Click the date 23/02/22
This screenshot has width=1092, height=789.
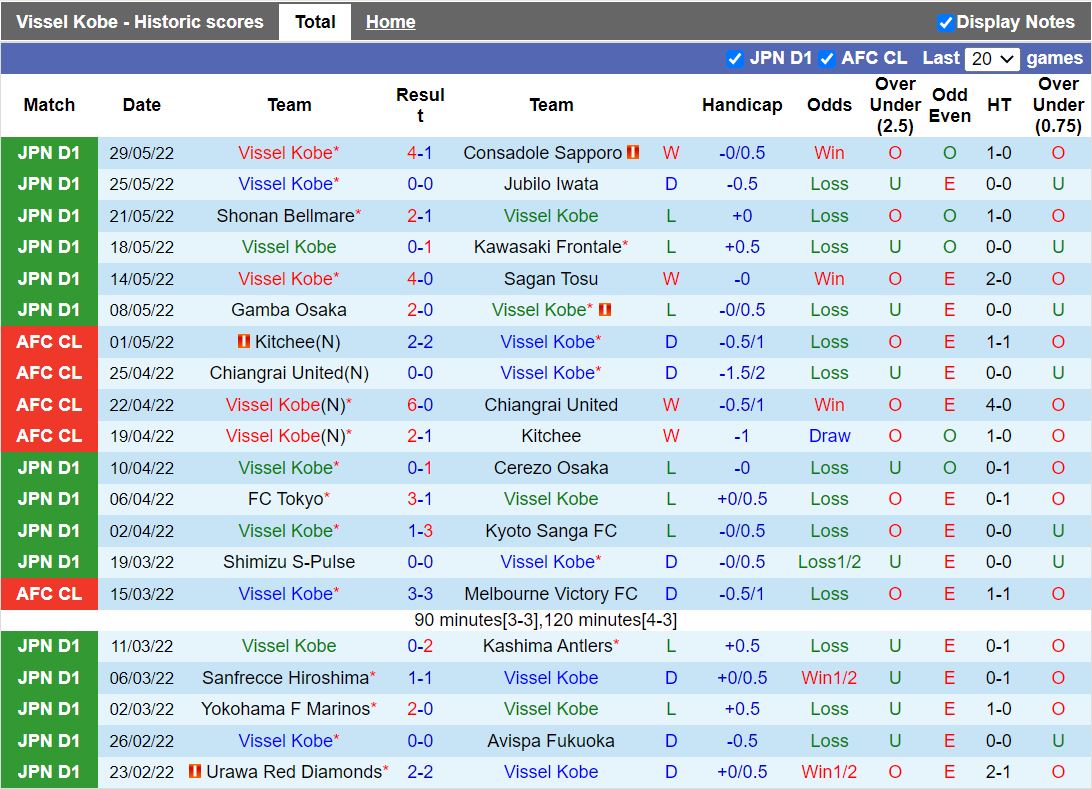pos(141,772)
